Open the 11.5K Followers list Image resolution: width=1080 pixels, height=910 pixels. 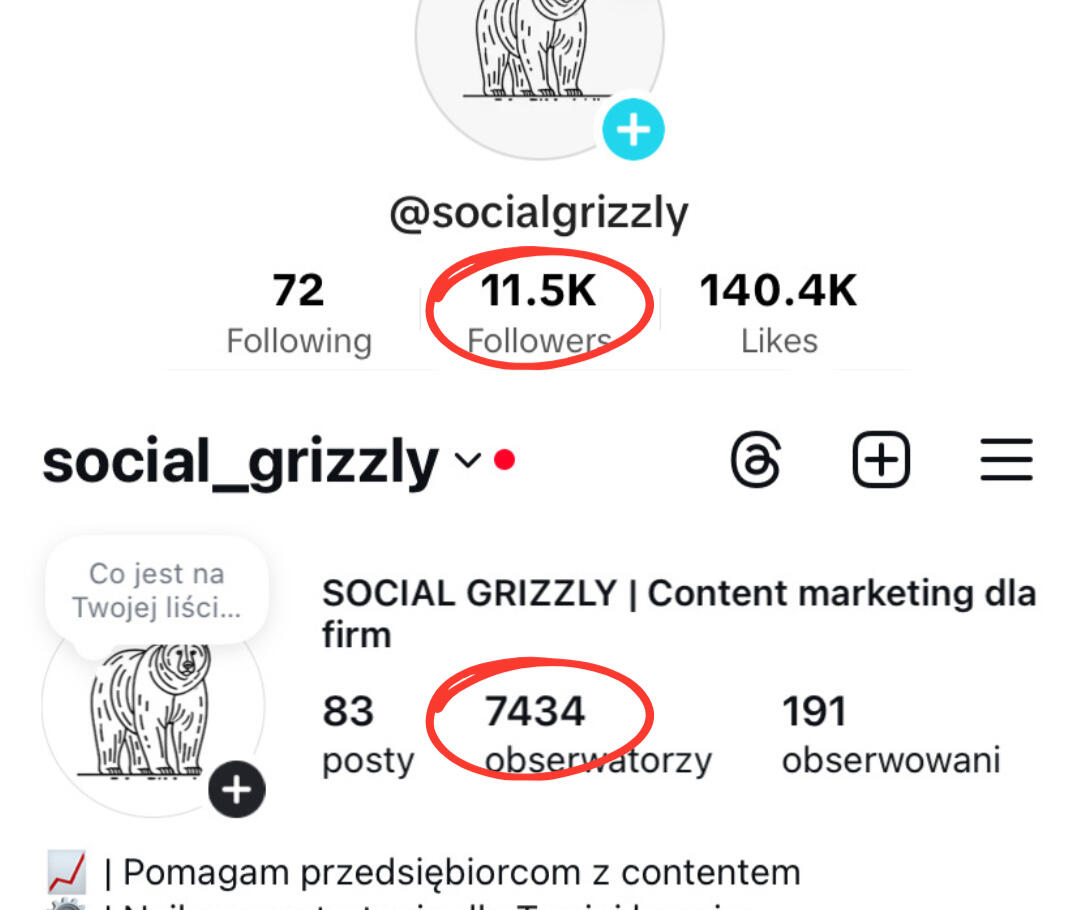tap(539, 314)
